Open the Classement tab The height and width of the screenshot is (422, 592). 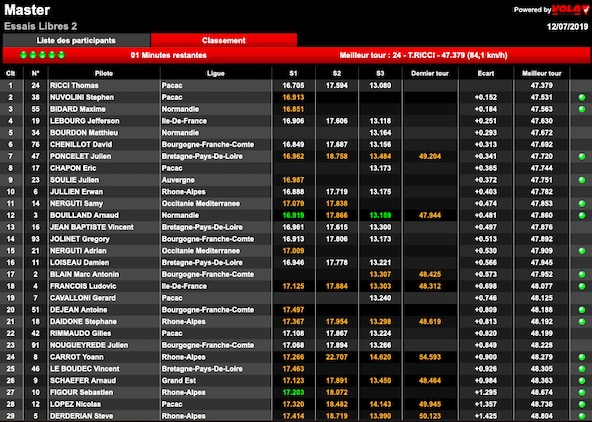[x=224, y=40]
